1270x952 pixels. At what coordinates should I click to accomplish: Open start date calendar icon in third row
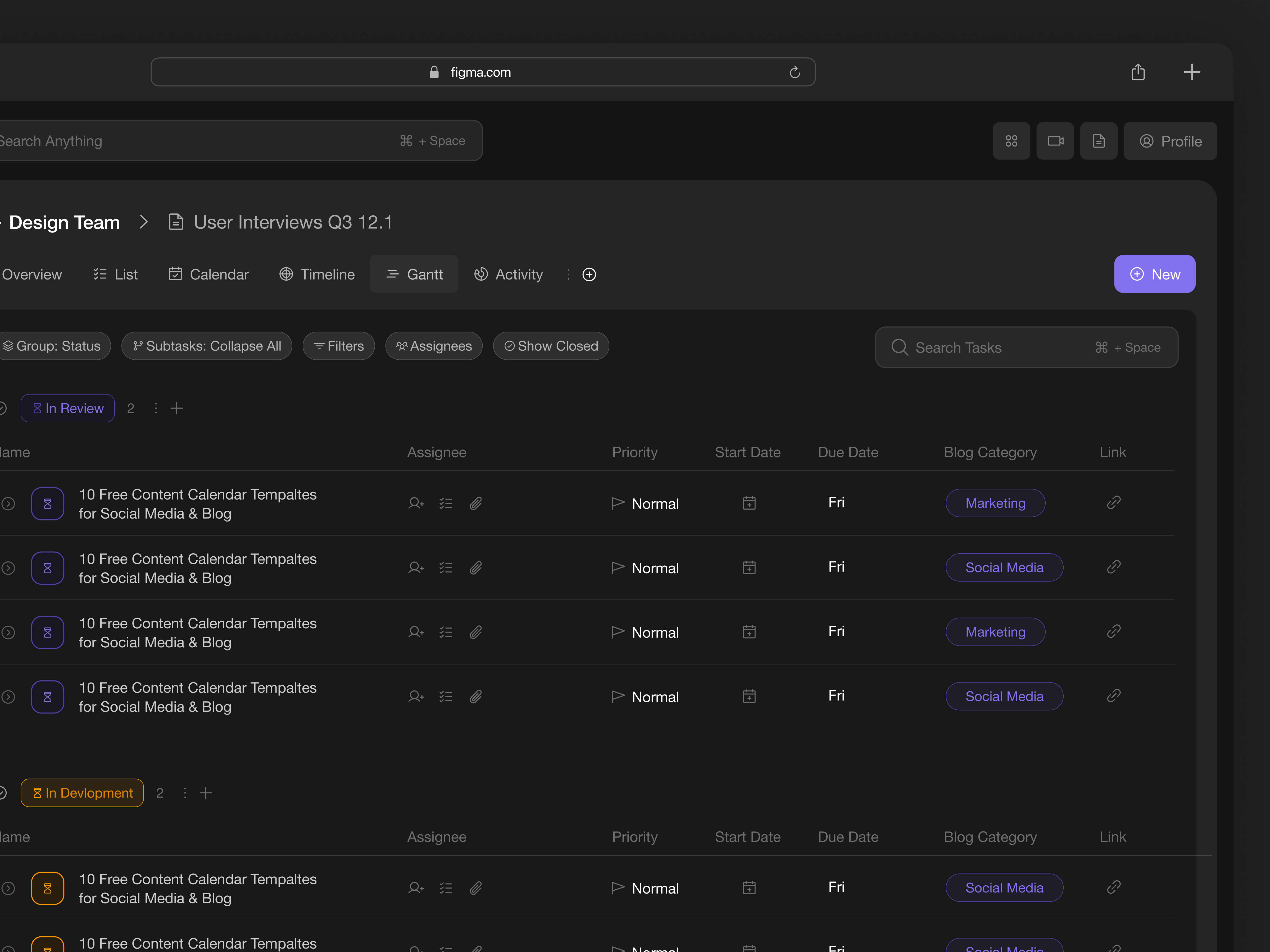(749, 632)
